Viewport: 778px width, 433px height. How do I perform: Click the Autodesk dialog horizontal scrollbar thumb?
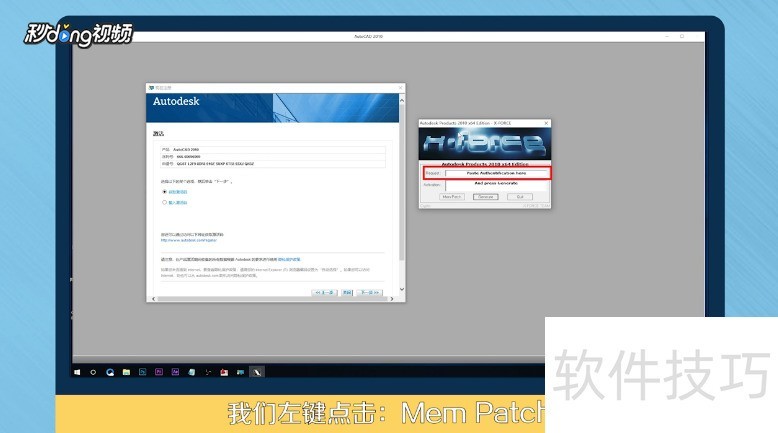[273, 299]
